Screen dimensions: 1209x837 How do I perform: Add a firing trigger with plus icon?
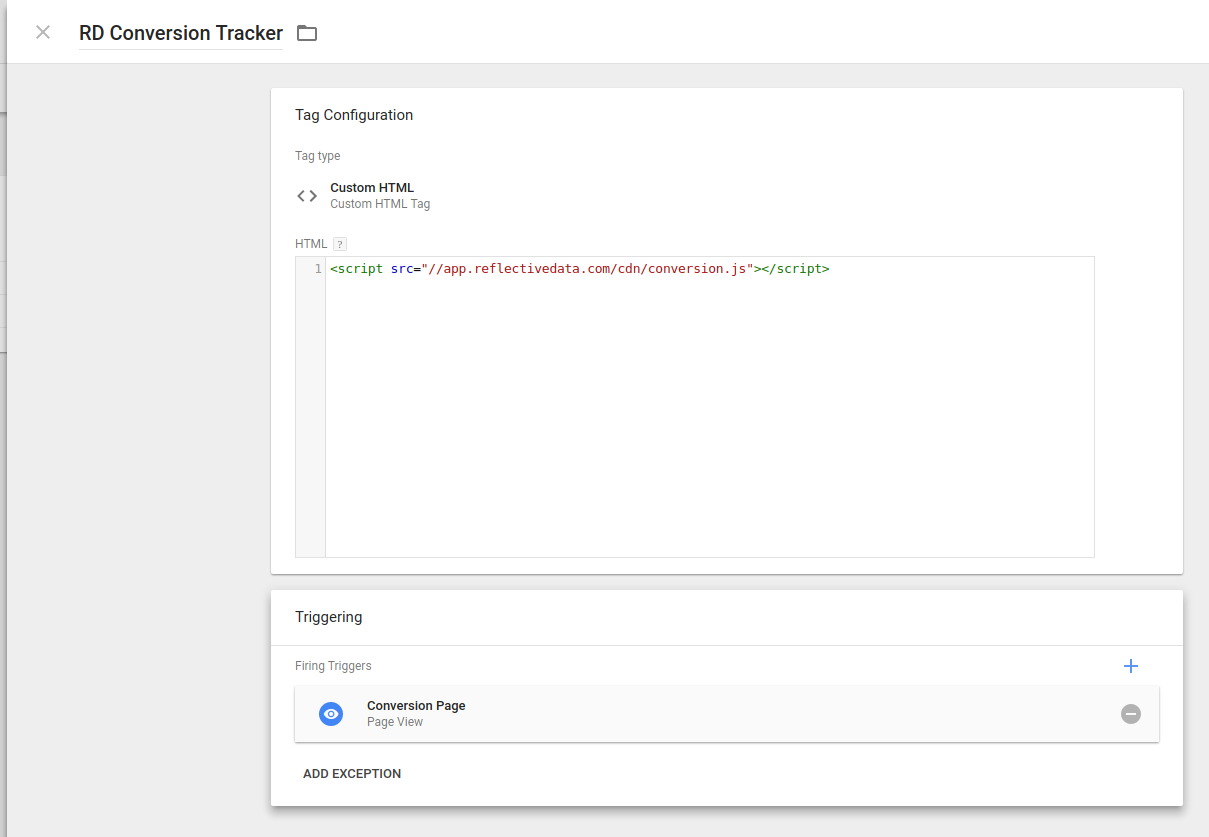click(x=1131, y=666)
